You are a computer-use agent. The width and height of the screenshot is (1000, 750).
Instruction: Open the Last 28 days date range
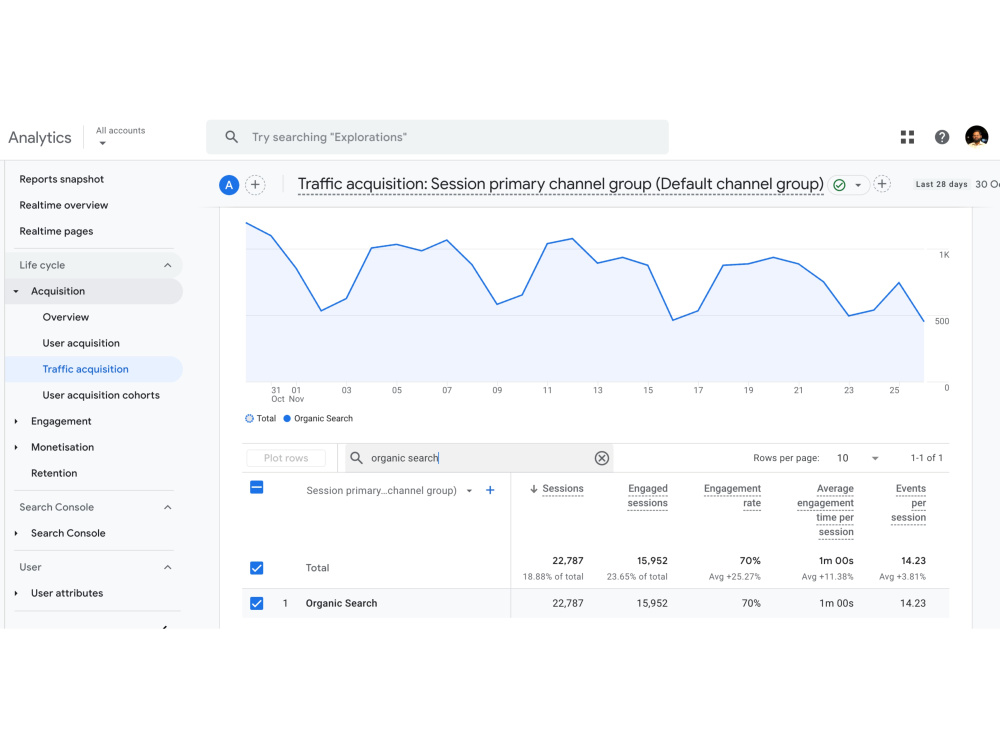[x=941, y=184]
